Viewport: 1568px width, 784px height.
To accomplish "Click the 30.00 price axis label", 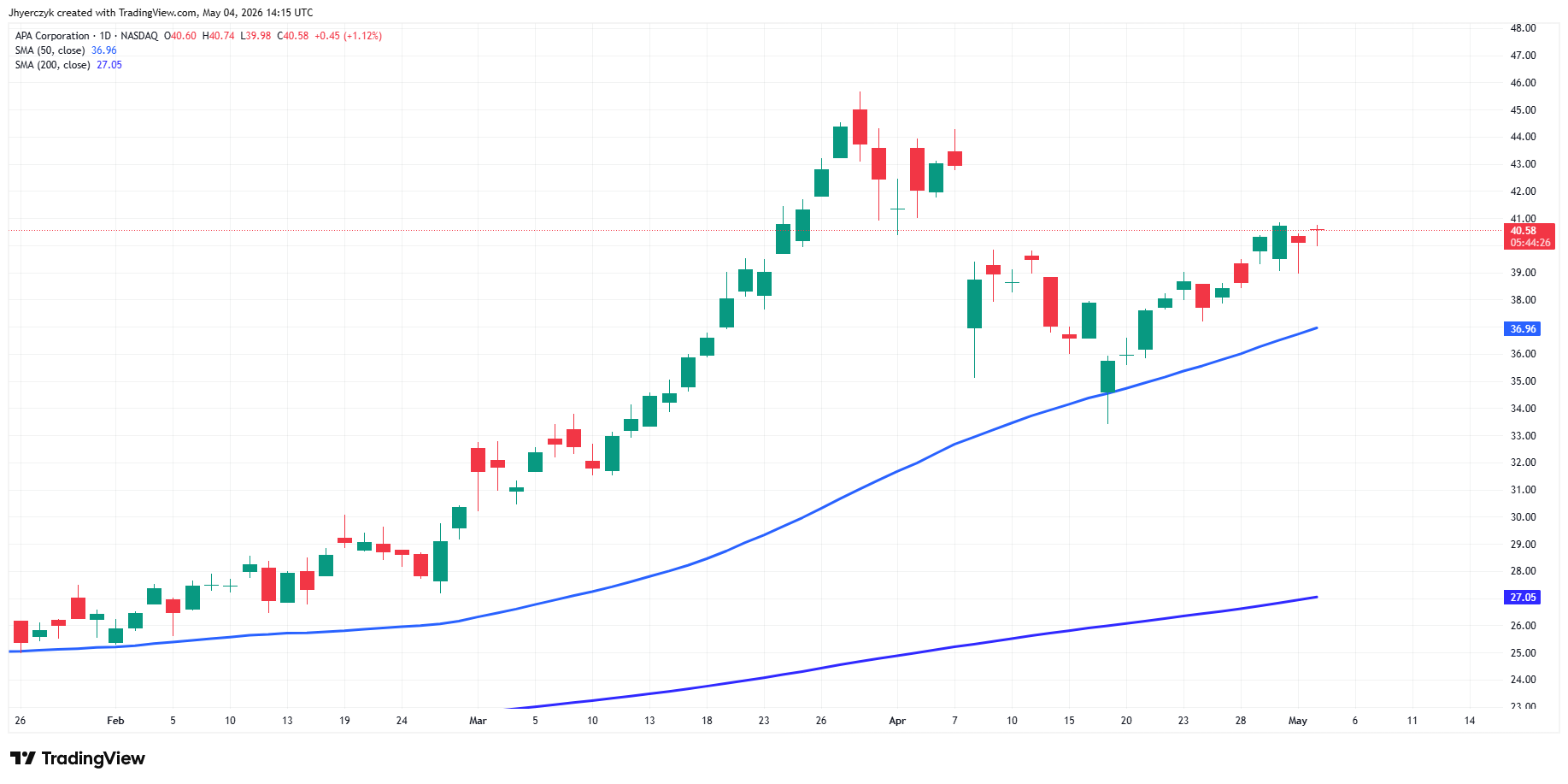I will (1523, 517).
